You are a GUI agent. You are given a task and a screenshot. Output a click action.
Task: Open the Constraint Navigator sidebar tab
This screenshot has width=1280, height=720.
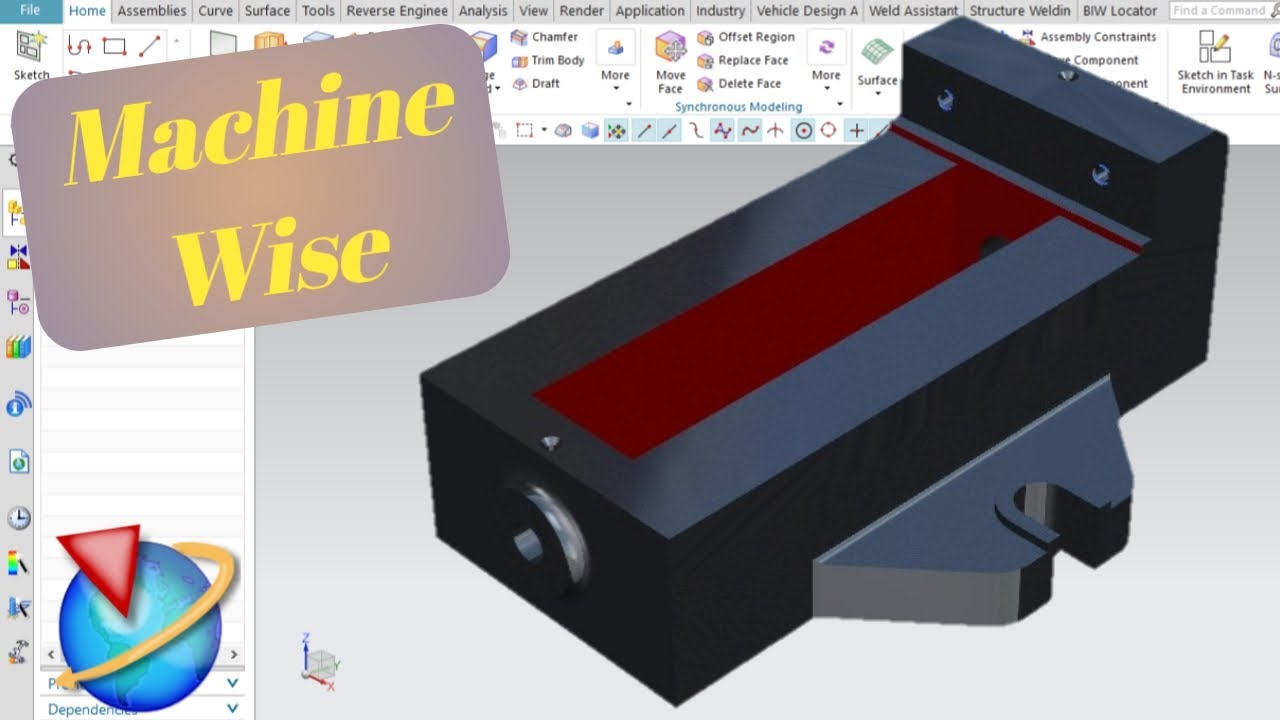[x=18, y=257]
